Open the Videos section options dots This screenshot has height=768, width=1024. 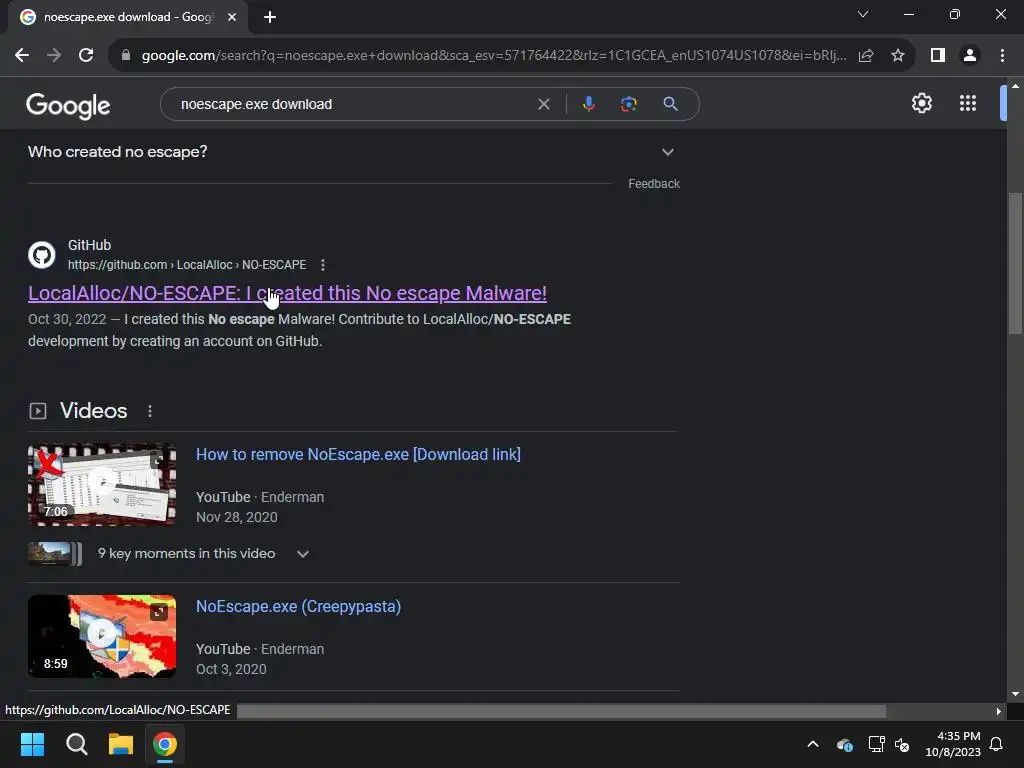tap(150, 411)
